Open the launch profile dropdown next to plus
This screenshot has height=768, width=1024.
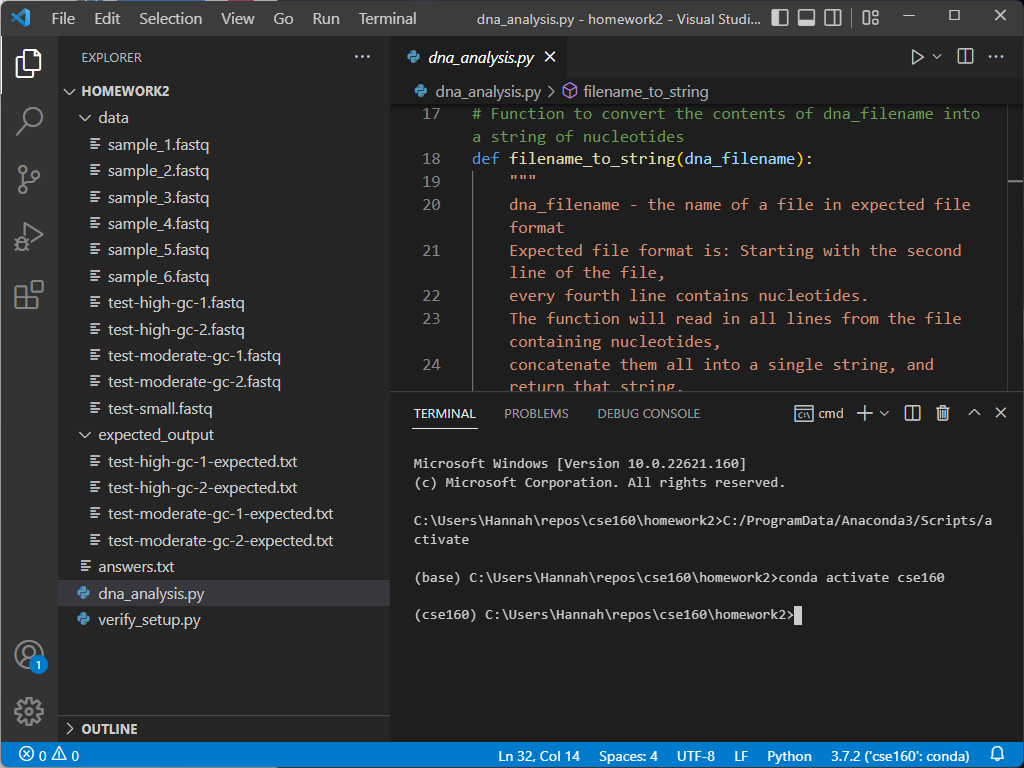point(885,414)
